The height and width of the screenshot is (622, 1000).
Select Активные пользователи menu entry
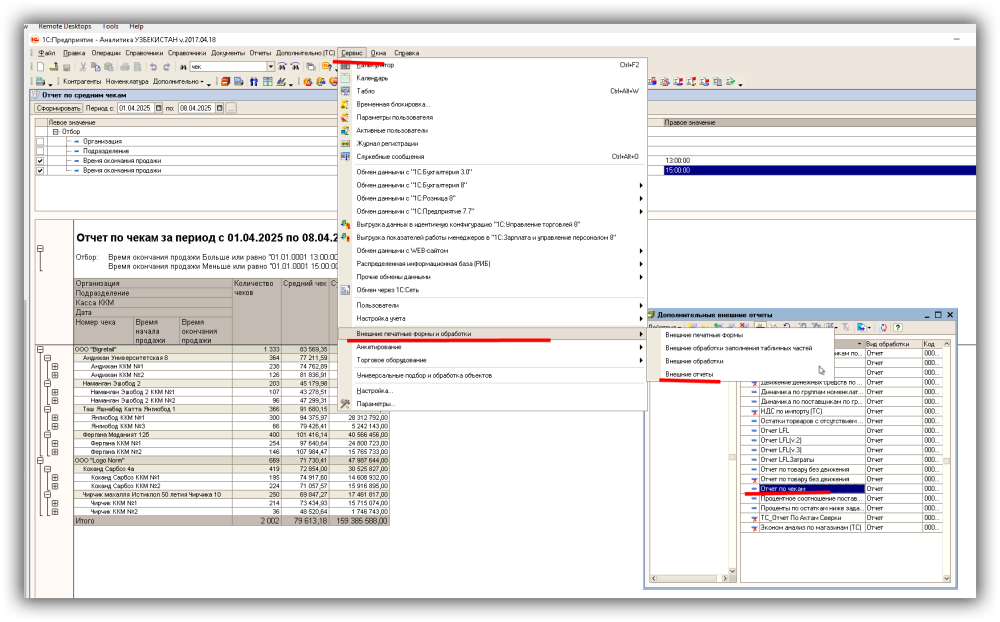493,131
